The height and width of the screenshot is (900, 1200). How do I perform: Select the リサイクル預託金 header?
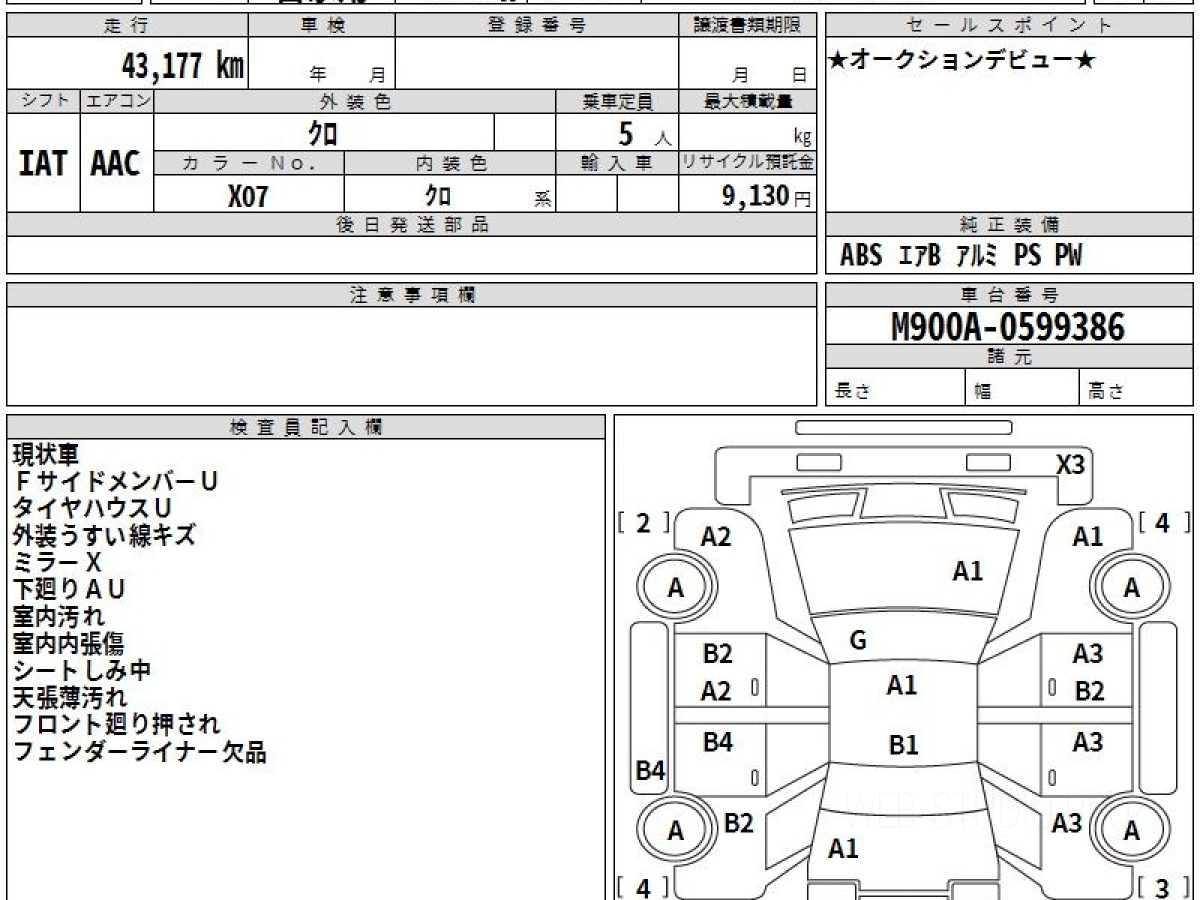(747, 164)
